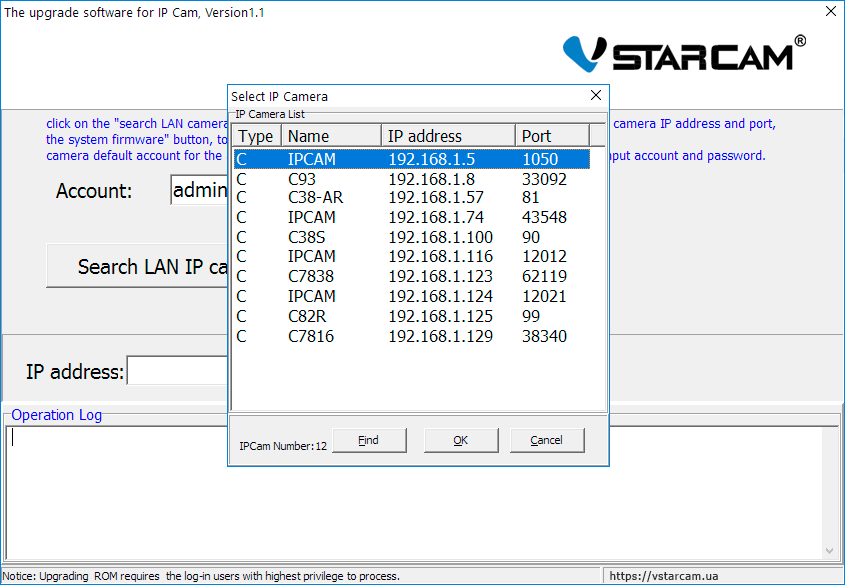
Task: Sort by the IP address column header
Action: tap(448, 136)
